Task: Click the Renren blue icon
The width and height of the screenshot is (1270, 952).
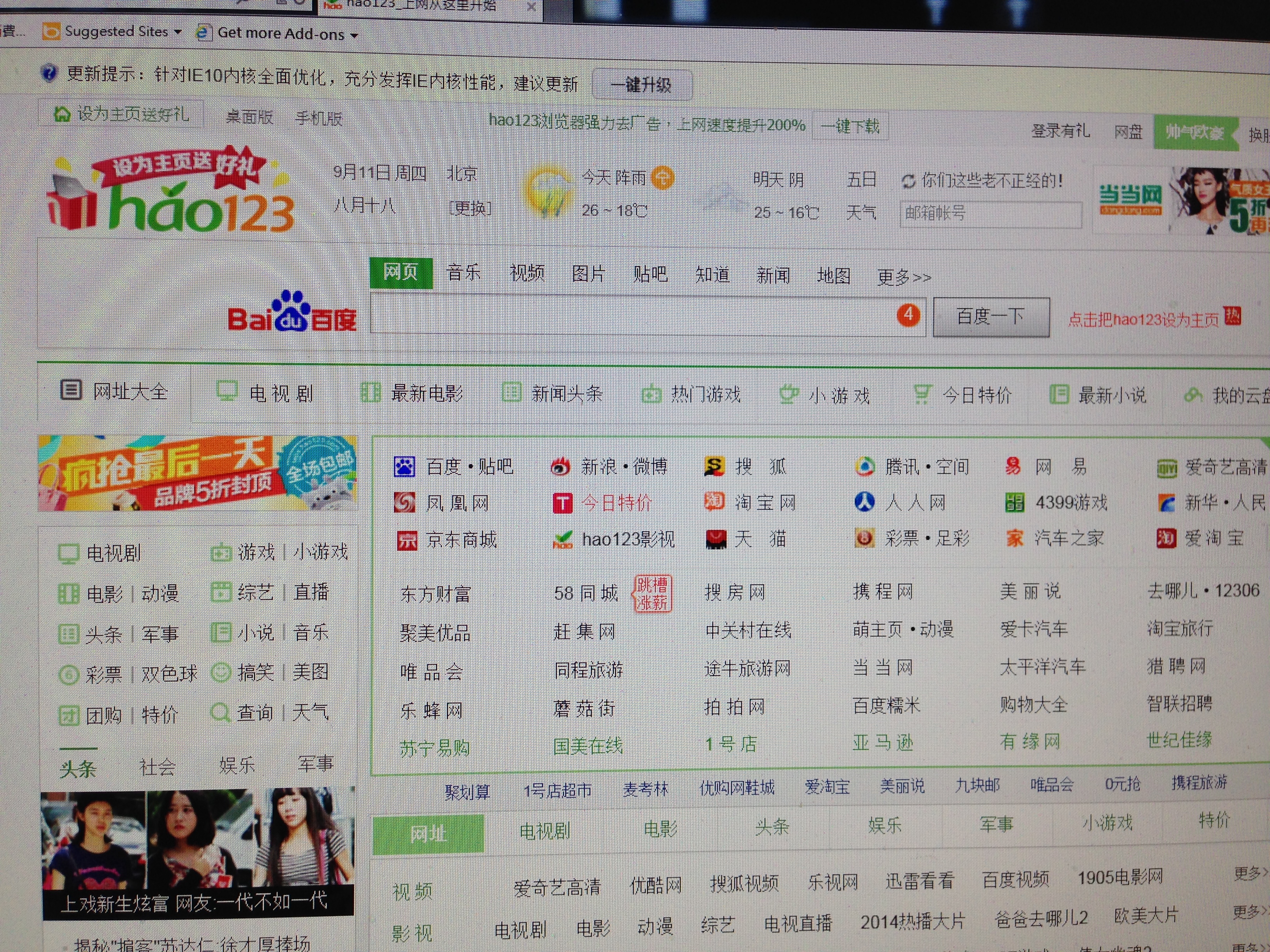Action: click(x=864, y=502)
